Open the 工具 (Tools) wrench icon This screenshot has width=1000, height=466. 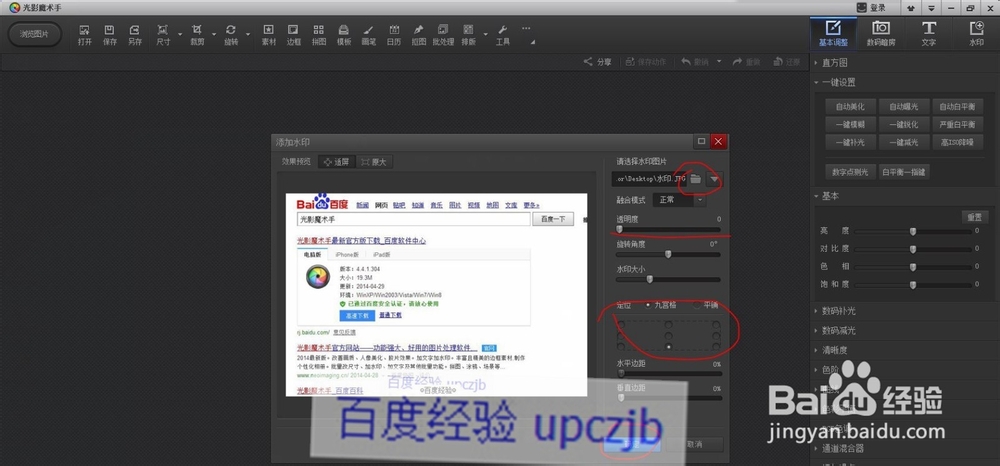pos(503,30)
